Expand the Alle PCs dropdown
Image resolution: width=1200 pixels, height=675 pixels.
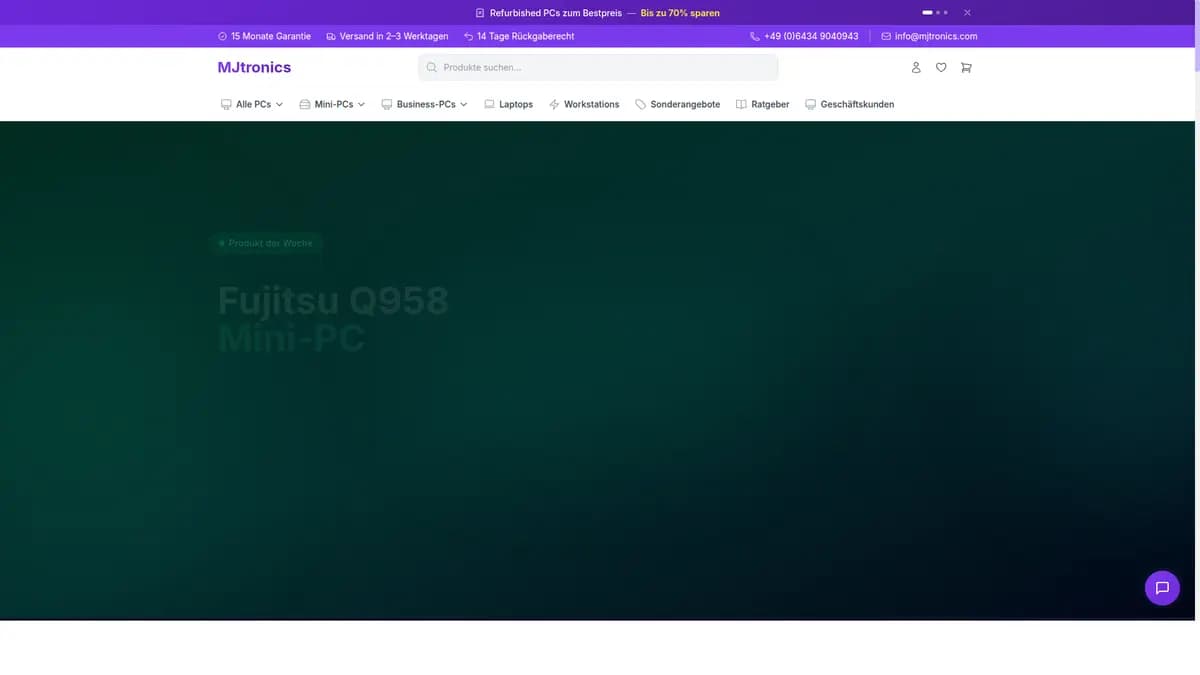tap(252, 103)
